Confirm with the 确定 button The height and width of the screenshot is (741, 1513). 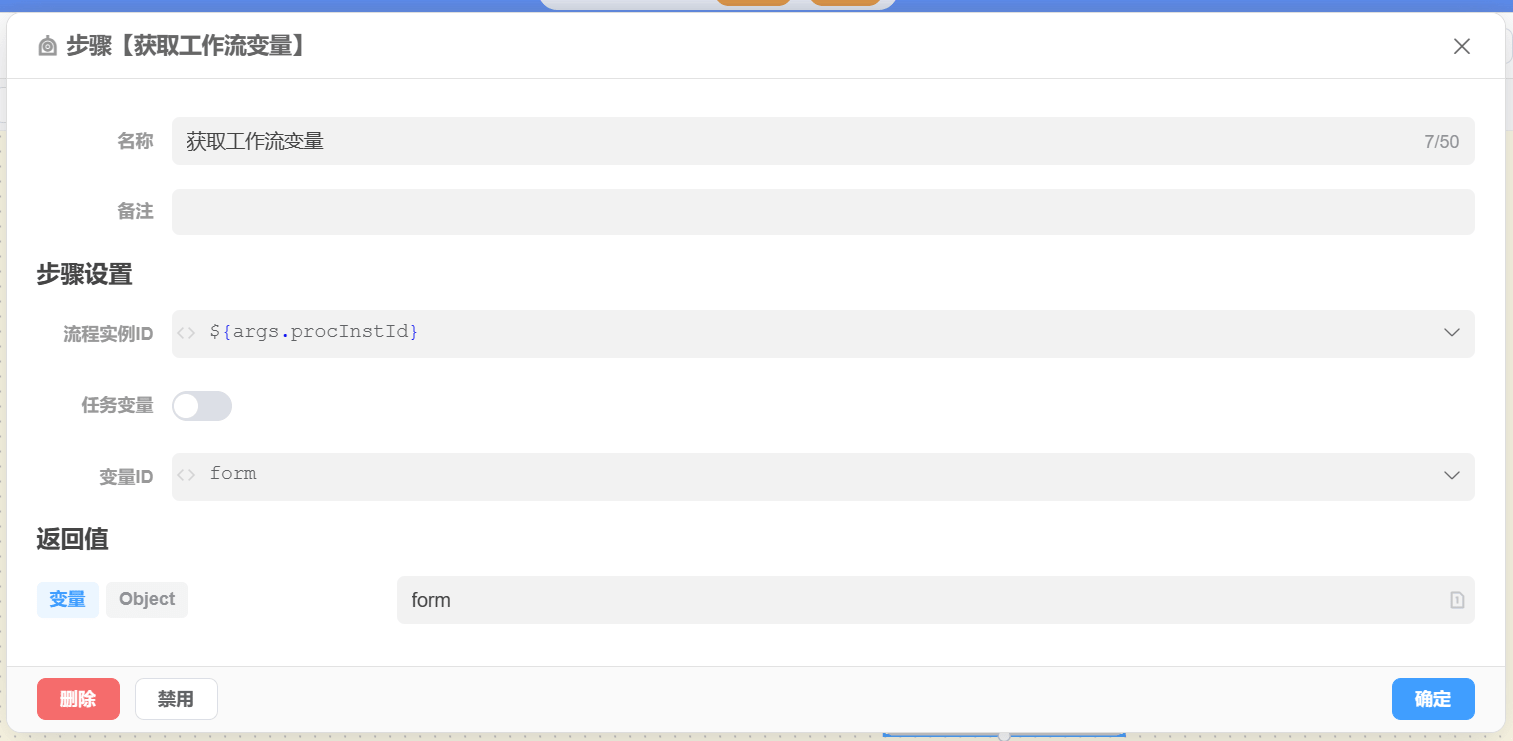point(1432,699)
